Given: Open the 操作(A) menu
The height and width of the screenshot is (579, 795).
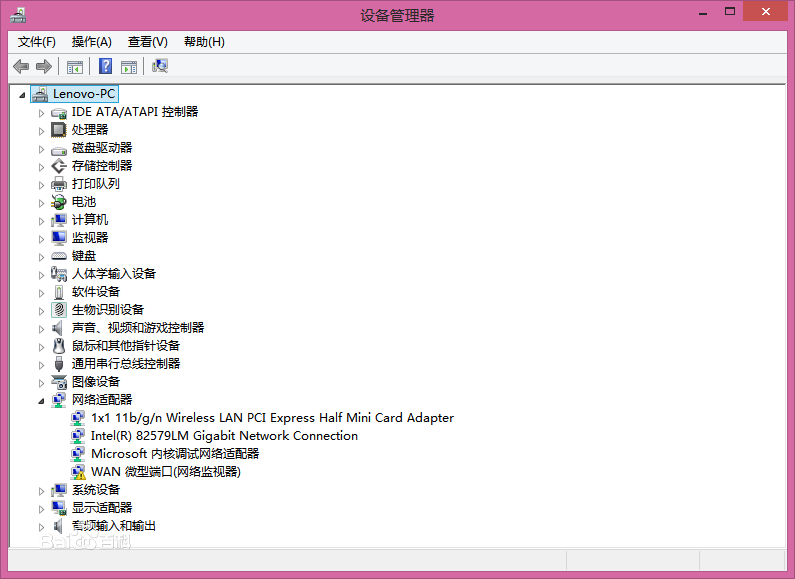Looking at the screenshot, I should (x=91, y=42).
